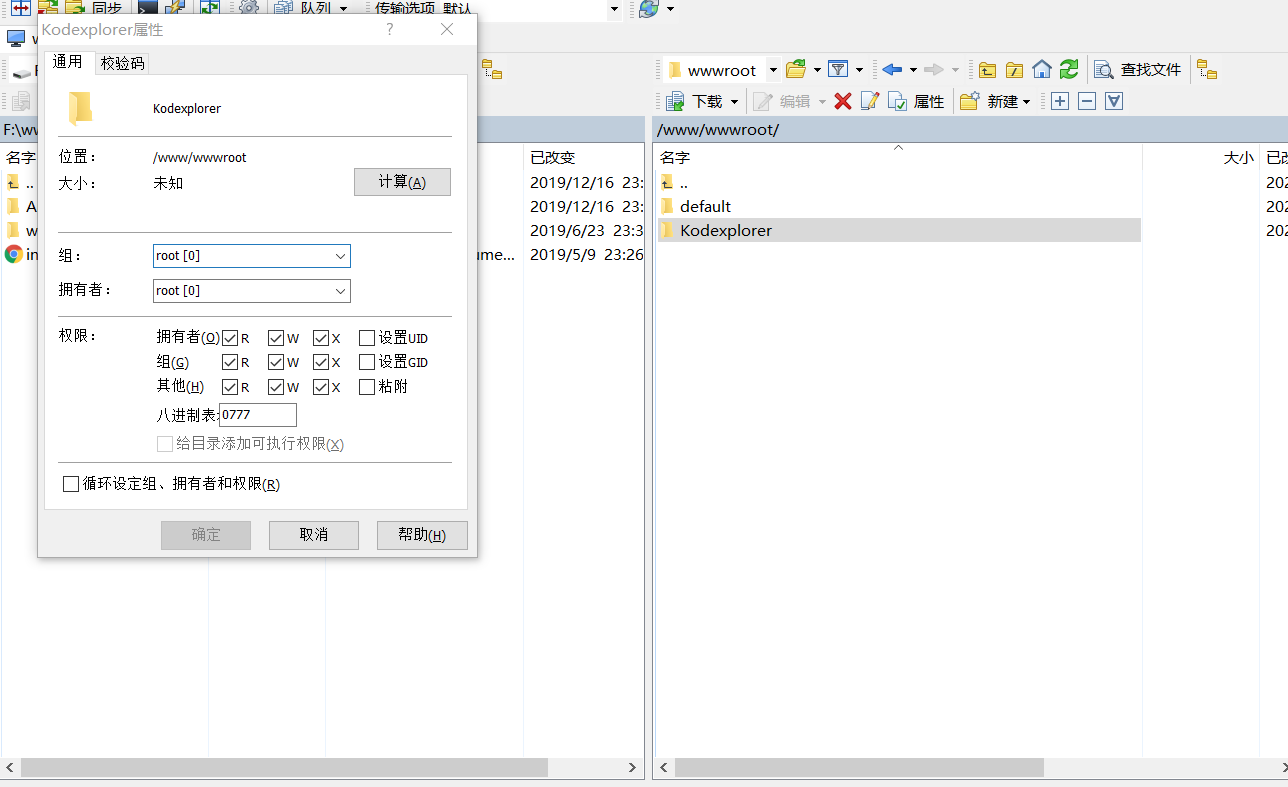Click 取消 cancel button
Image resolution: width=1288 pixels, height=787 pixels.
click(314, 535)
